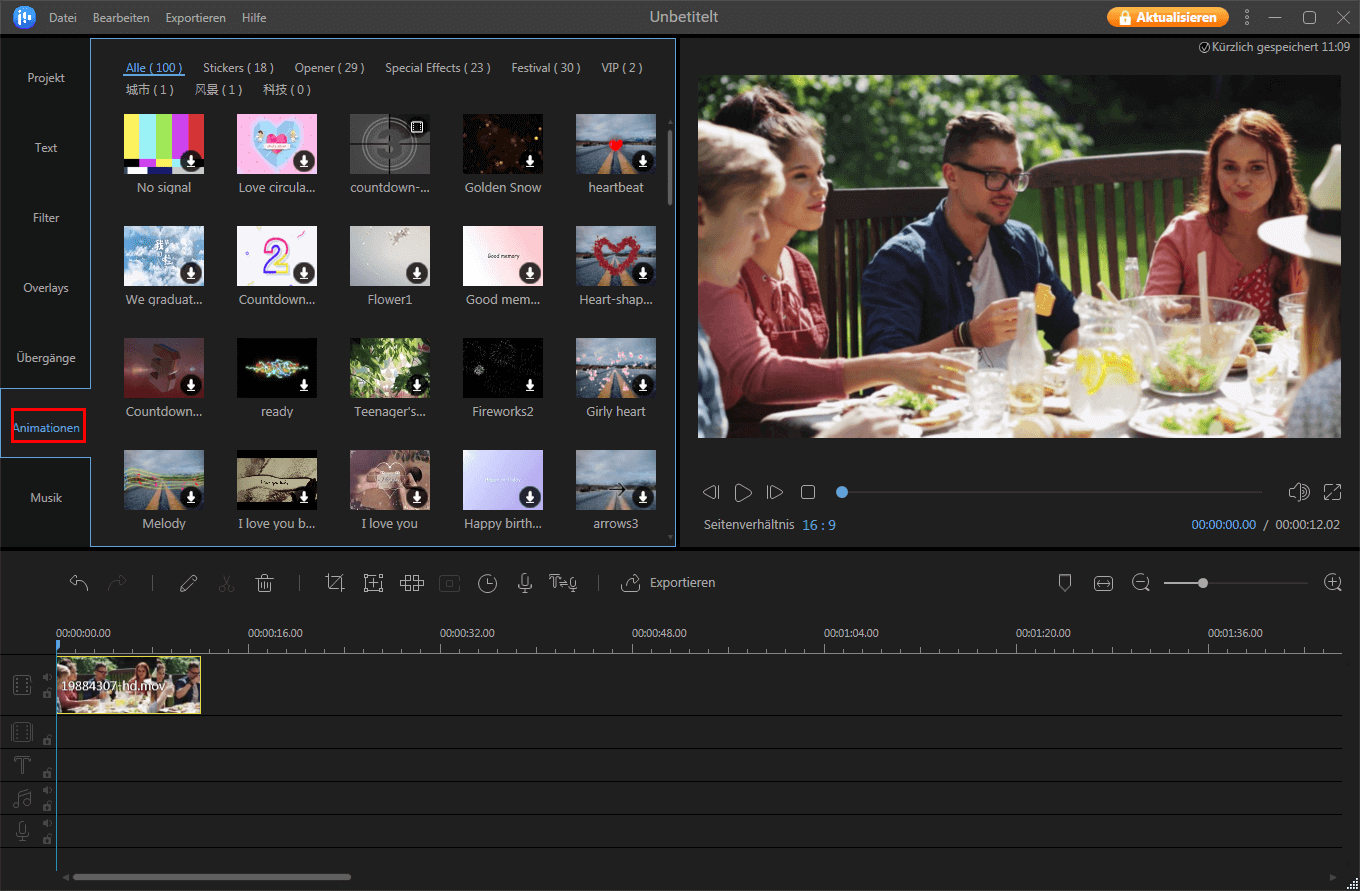The height and width of the screenshot is (891, 1360).
Task: Change the Seitenverhältnis 16:9 aspect ratio
Action: tap(820, 524)
